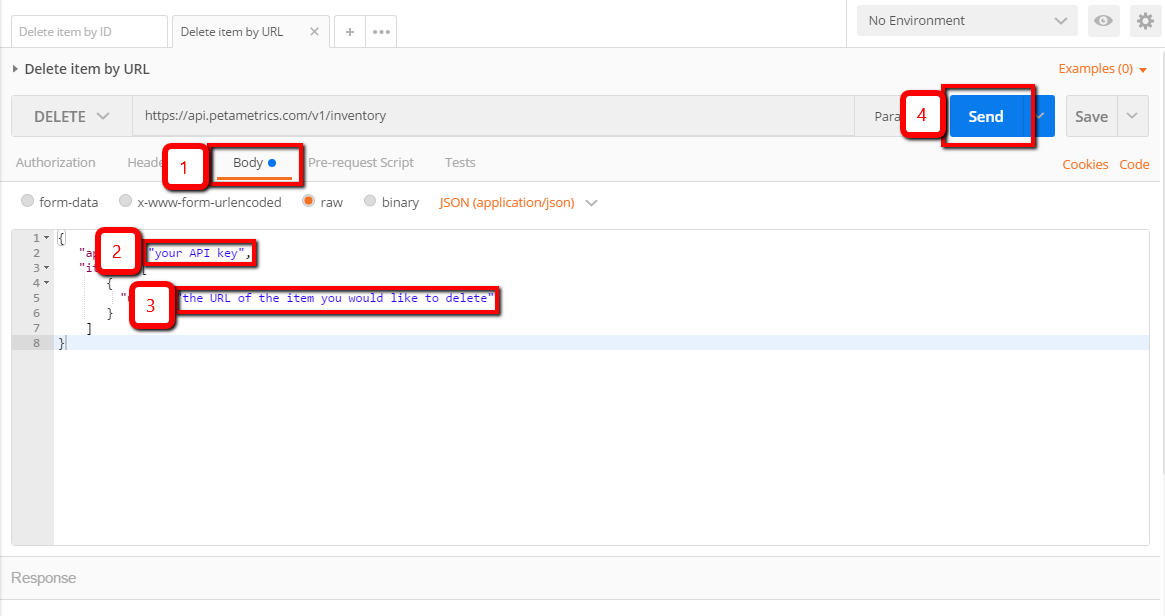Place cursor on line 8 closing brace
Screen dimensions: 1165x616
(62, 343)
